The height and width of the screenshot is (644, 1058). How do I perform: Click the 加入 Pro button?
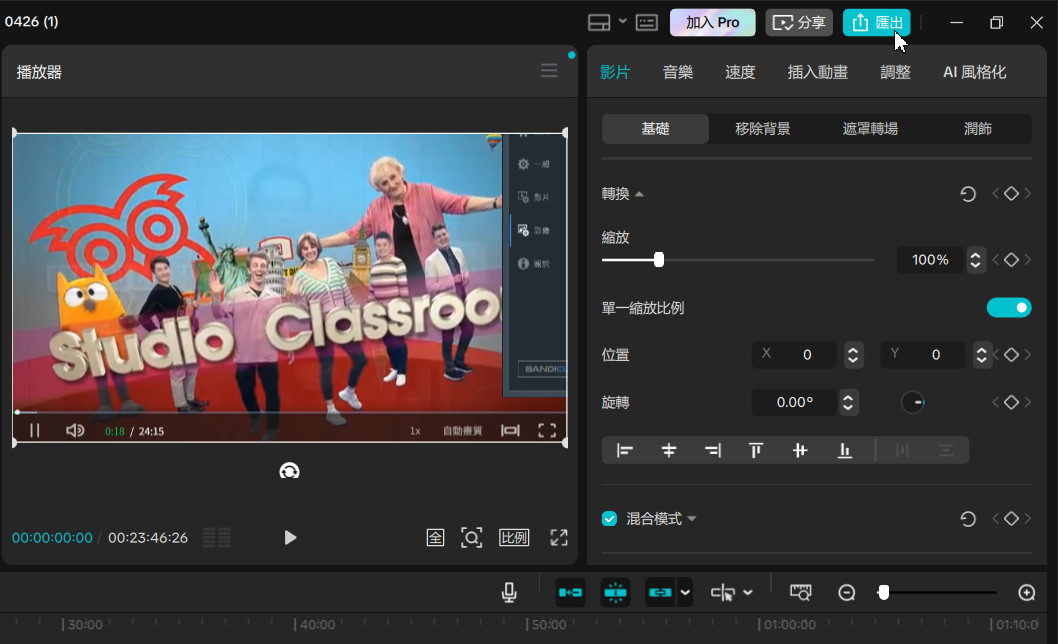pos(713,22)
